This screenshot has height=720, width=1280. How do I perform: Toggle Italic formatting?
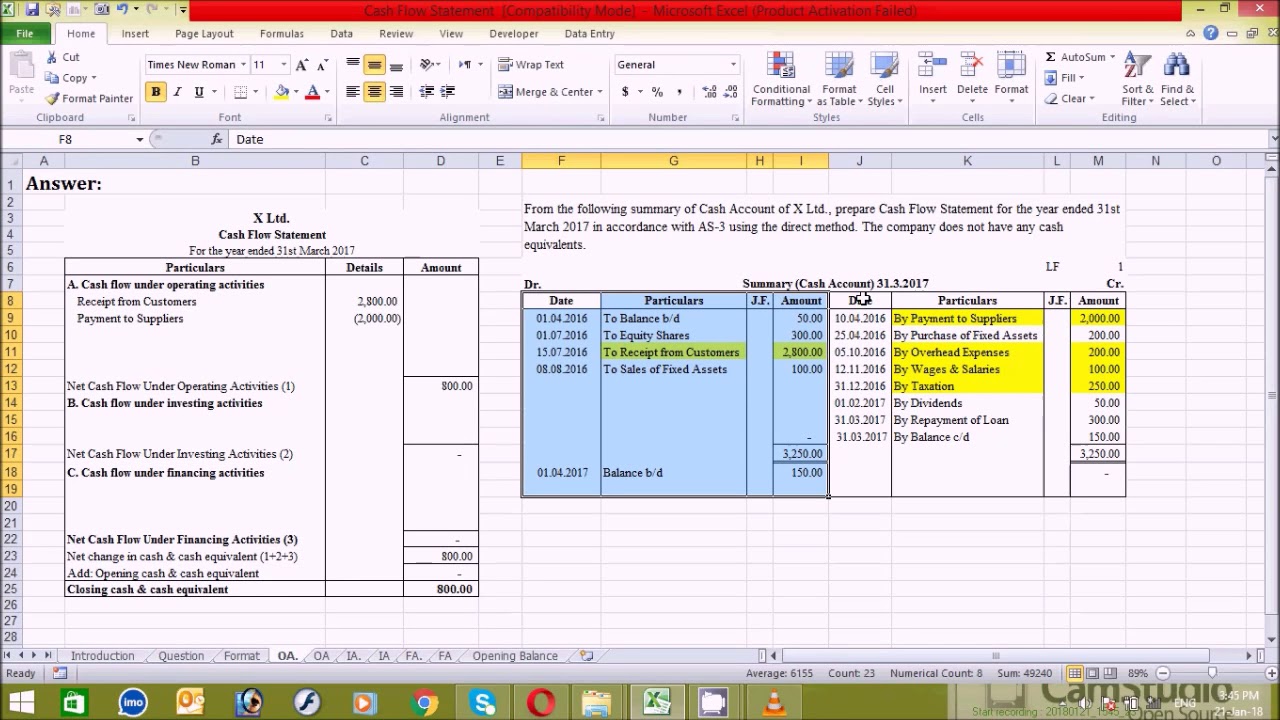click(177, 91)
